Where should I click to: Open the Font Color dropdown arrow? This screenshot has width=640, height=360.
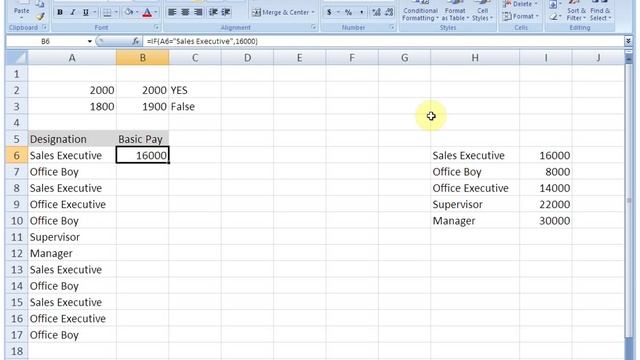pyautogui.click(x=156, y=13)
